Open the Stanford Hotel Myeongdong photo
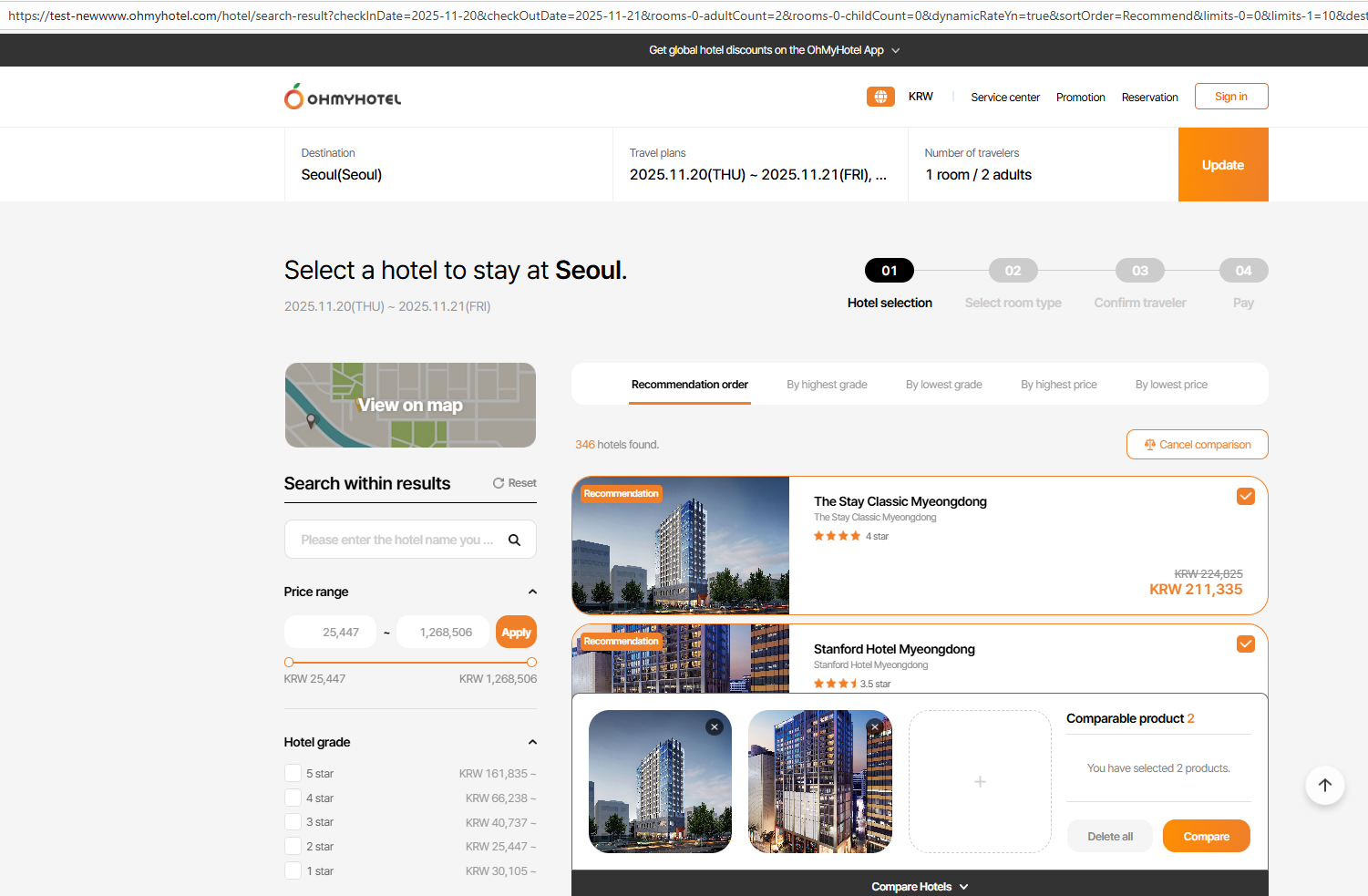 click(681, 659)
